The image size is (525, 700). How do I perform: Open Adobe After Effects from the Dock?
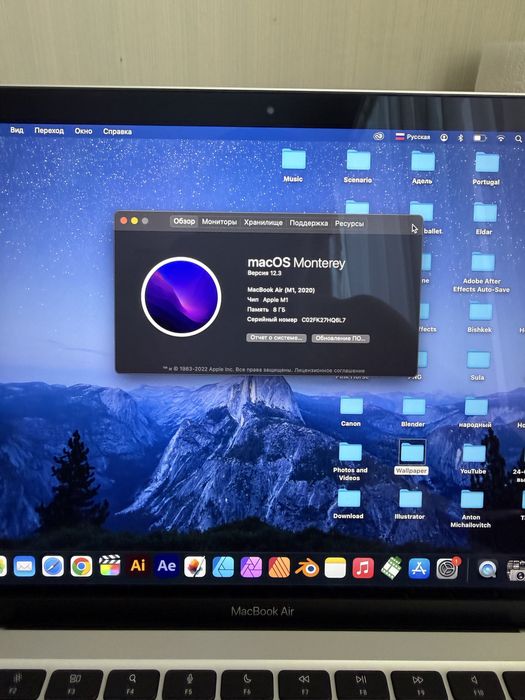[x=167, y=566]
